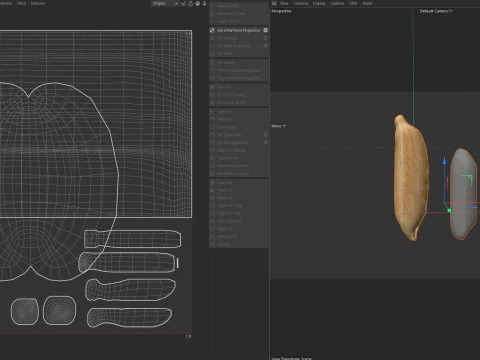Open the viewport Options menu
This screenshot has width=480, height=360.
coord(337,3)
